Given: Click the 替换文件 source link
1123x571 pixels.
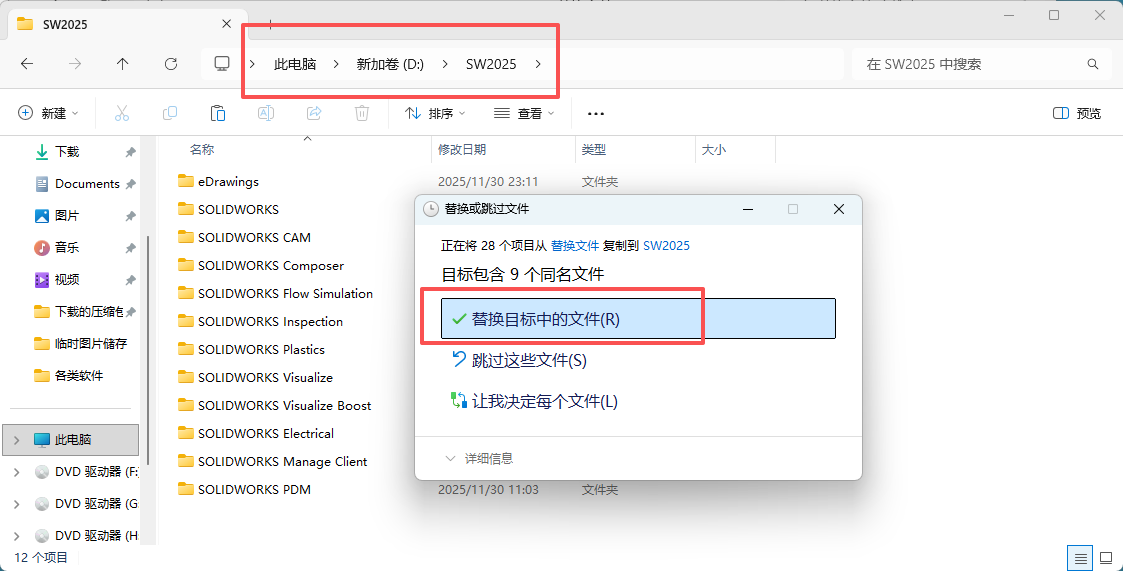Looking at the screenshot, I should 574,246.
